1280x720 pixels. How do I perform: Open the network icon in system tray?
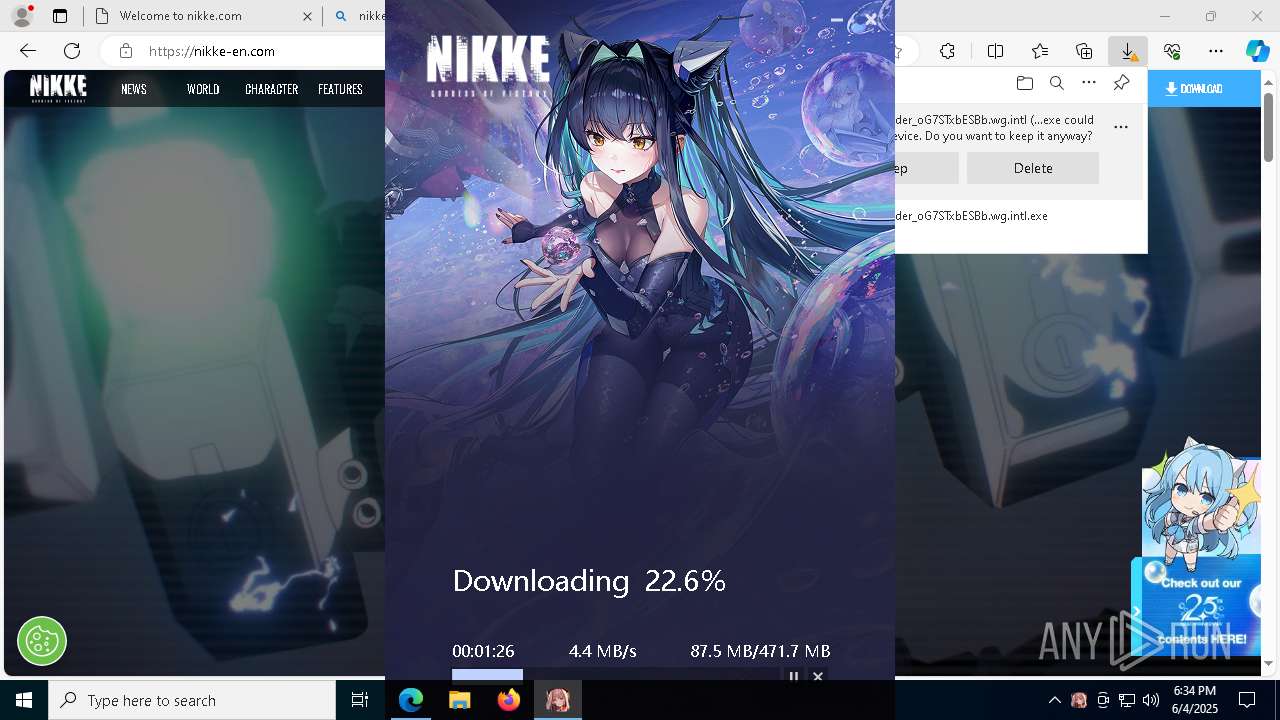click(1127, 700)
